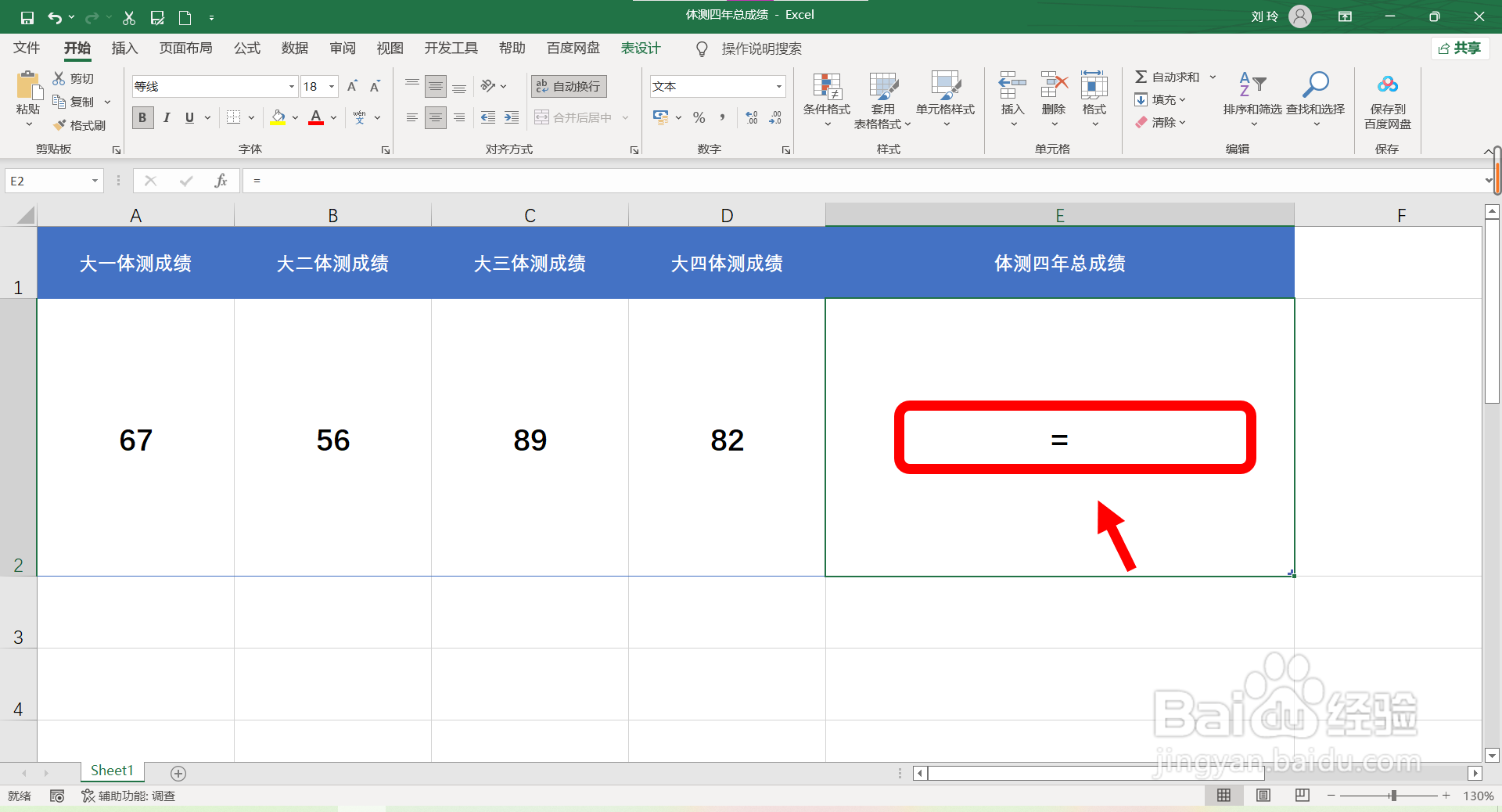Expand the AutoSum 自动求和 dropdown arrow
1502x812 pixels.
[1213, 77]
